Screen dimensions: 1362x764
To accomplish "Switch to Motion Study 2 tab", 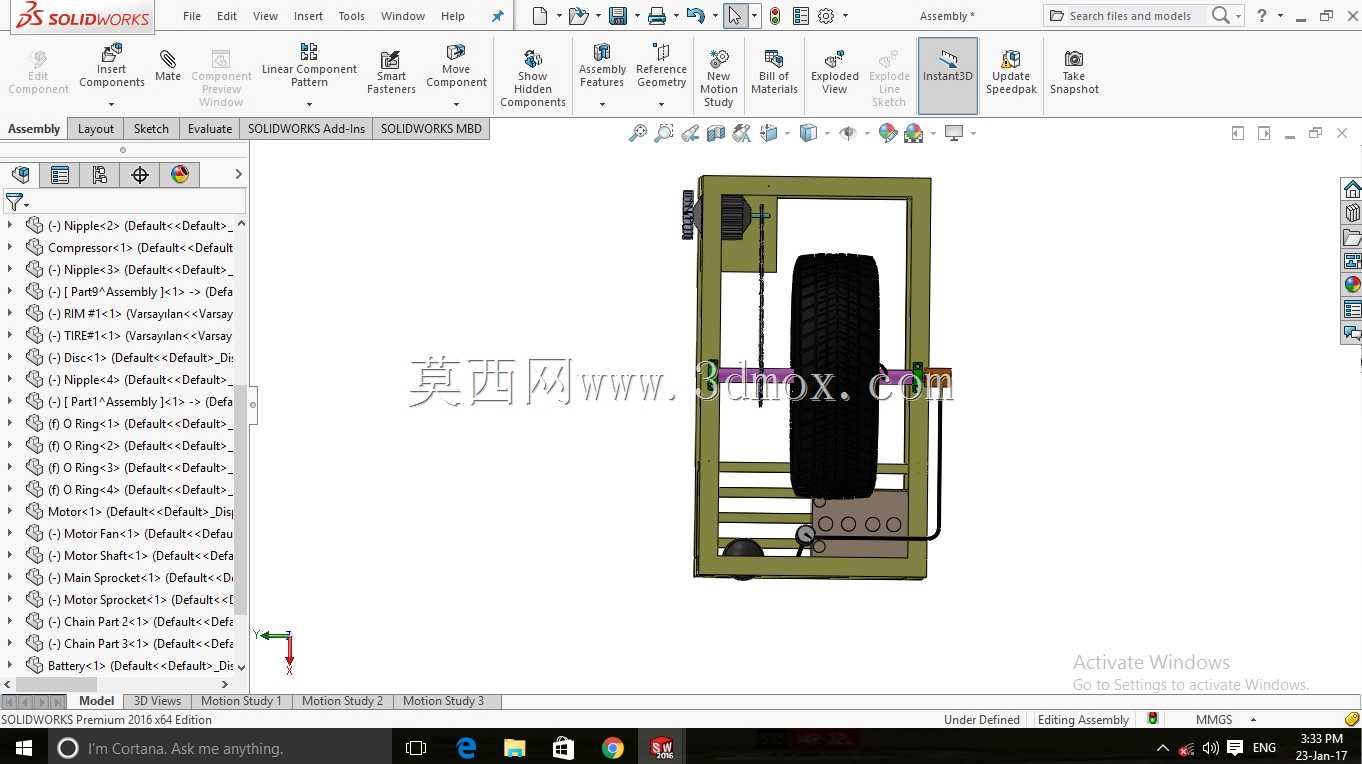I will [x=342, y=701].
